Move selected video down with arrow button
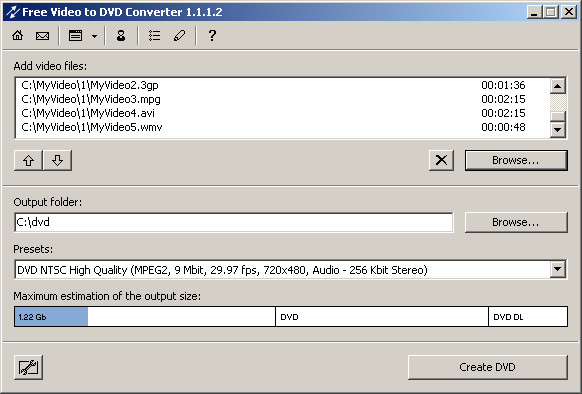Screen dimensions: 582x394 pos(58,160)
